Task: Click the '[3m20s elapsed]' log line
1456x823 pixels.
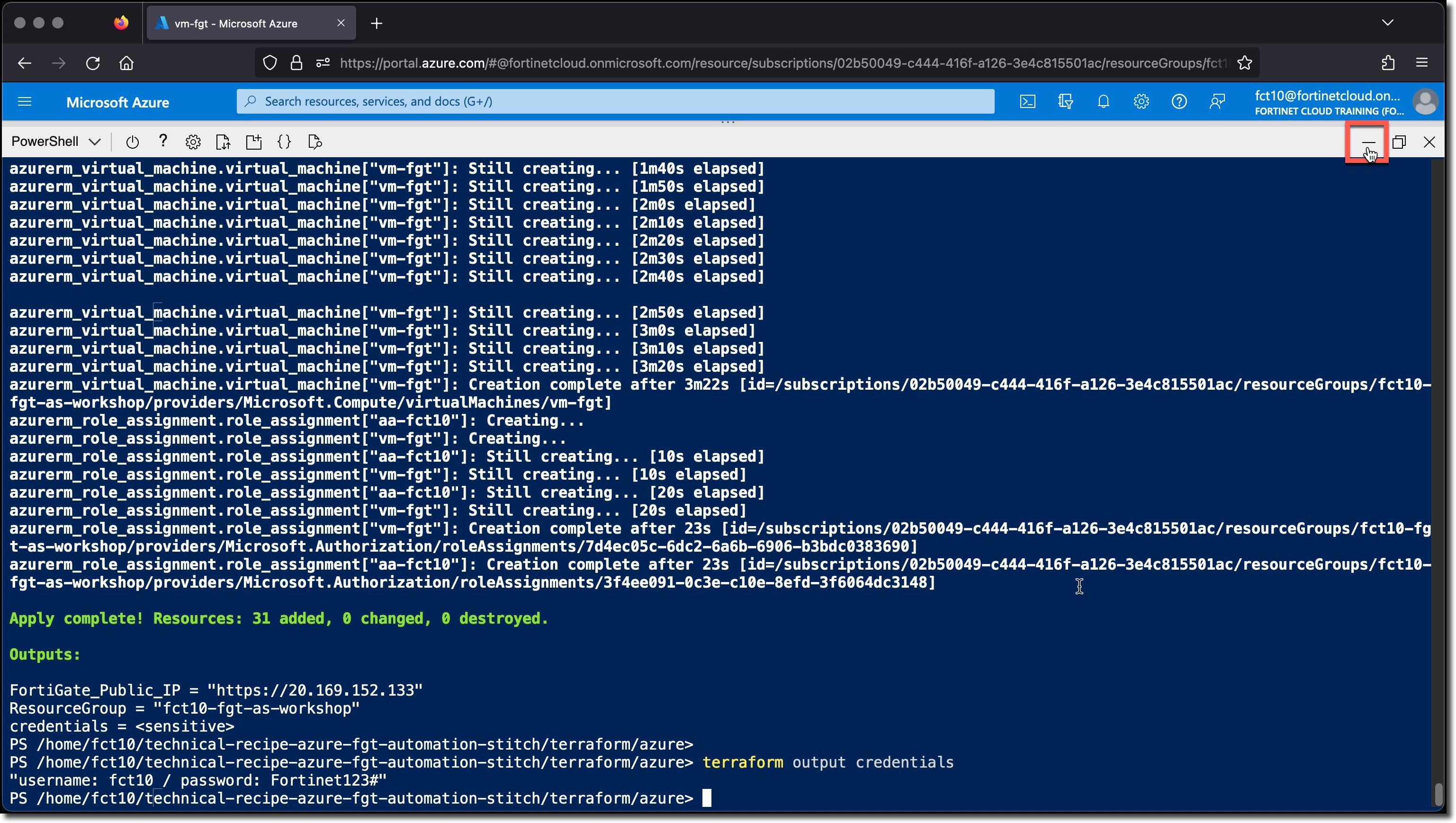Action: click(x=386, y=367)
